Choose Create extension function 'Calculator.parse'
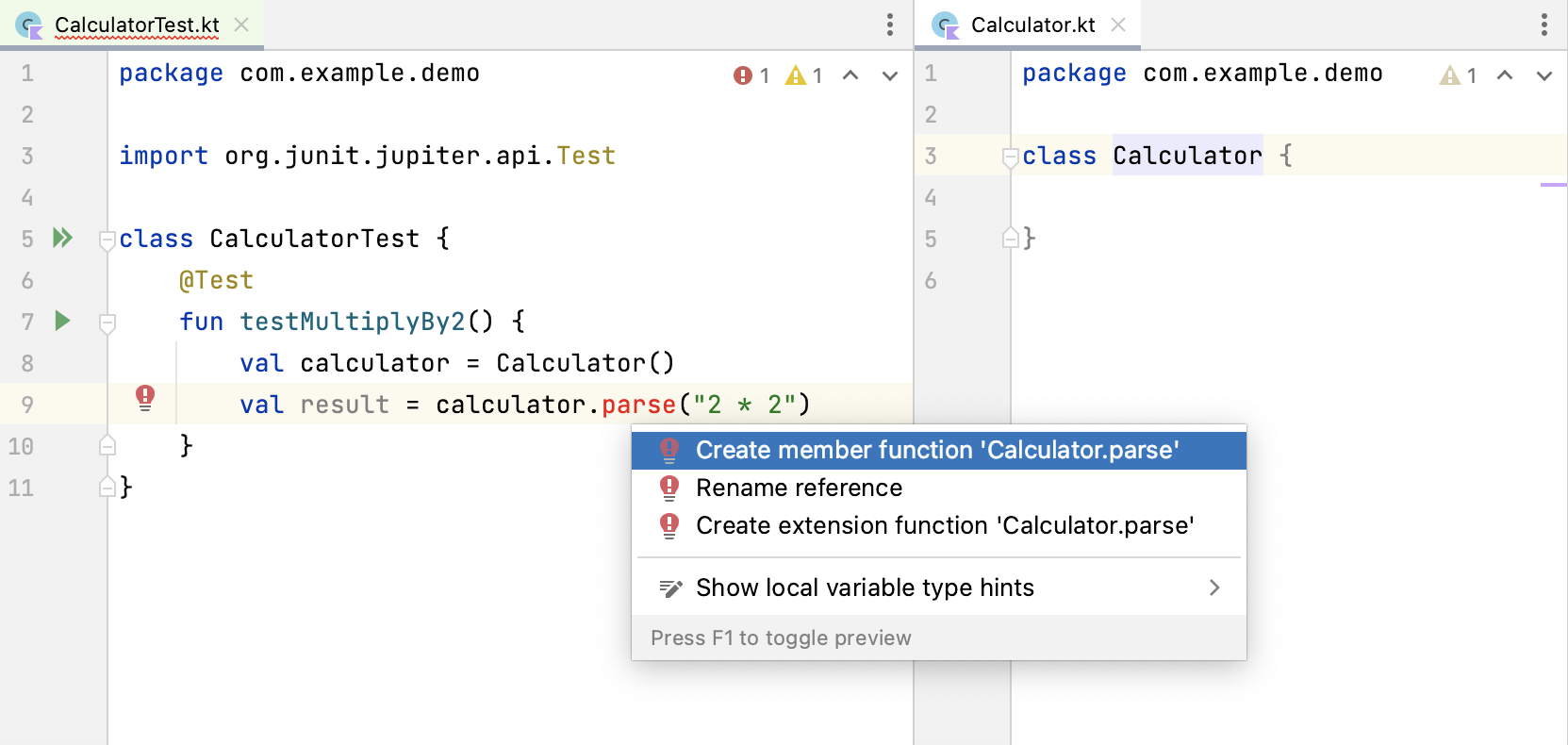The width and height of the screenshot is (1568, 745). 945,525
